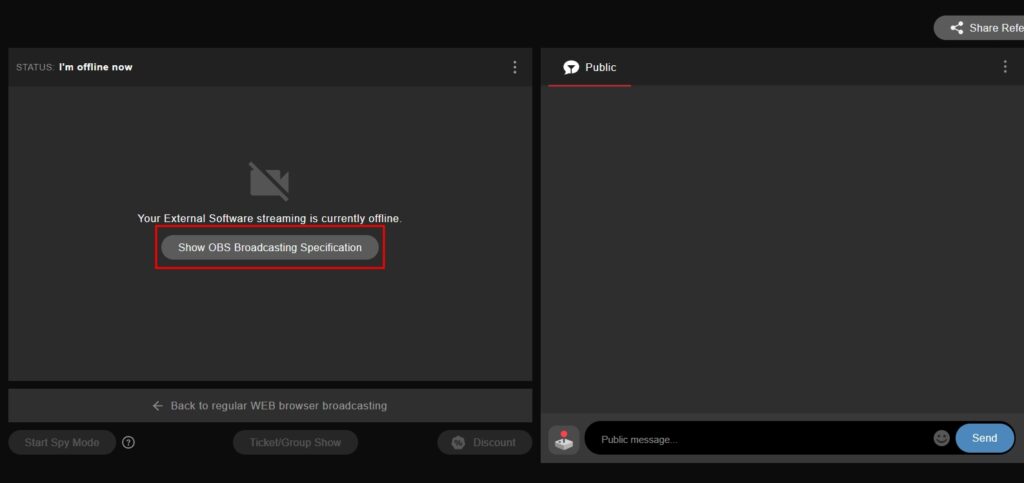The image size is (1024, 483).
Task: Open the chat panel three-dot menu
Action: (x=1005, y=67)
